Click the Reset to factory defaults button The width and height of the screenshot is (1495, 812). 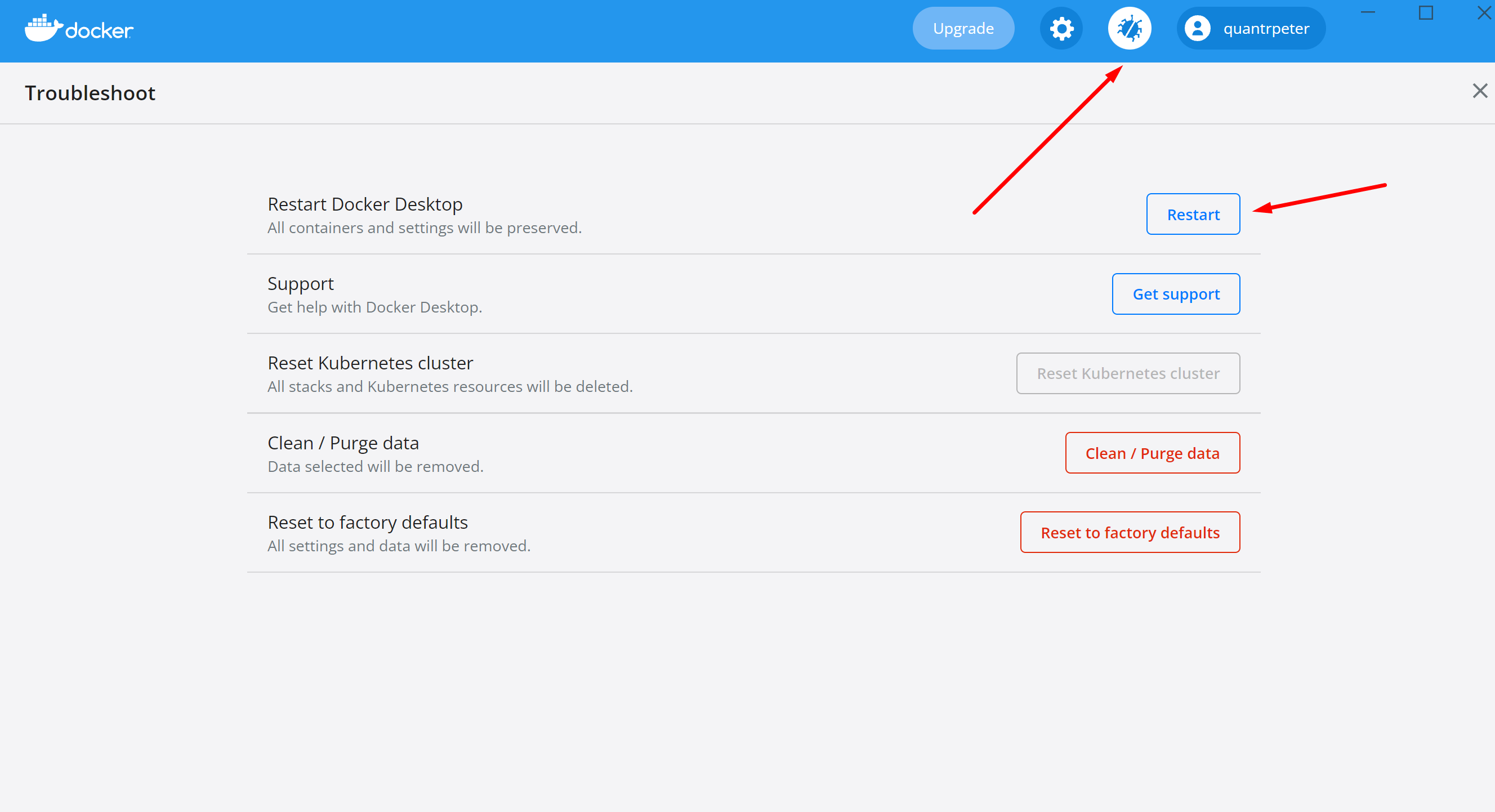pos(1130,533)
